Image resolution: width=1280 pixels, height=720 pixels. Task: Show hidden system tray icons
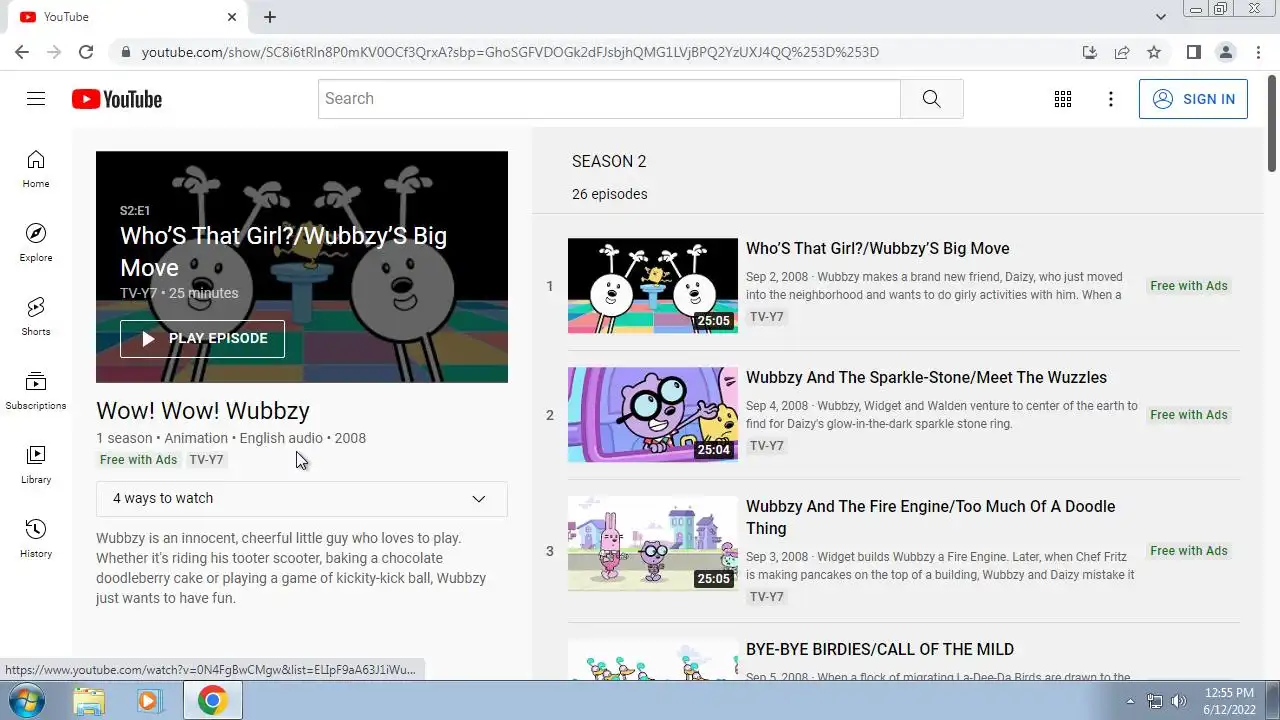click(x=1130, y=701)
